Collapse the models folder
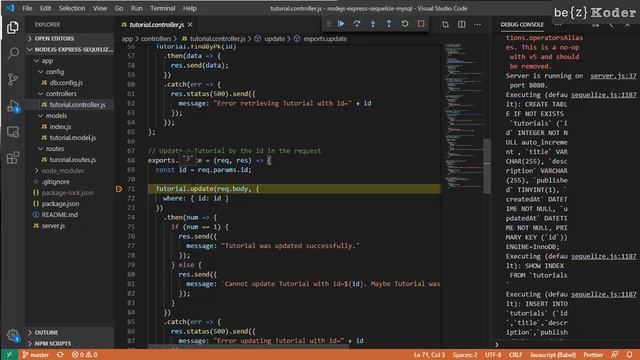 tap(70, 116)
